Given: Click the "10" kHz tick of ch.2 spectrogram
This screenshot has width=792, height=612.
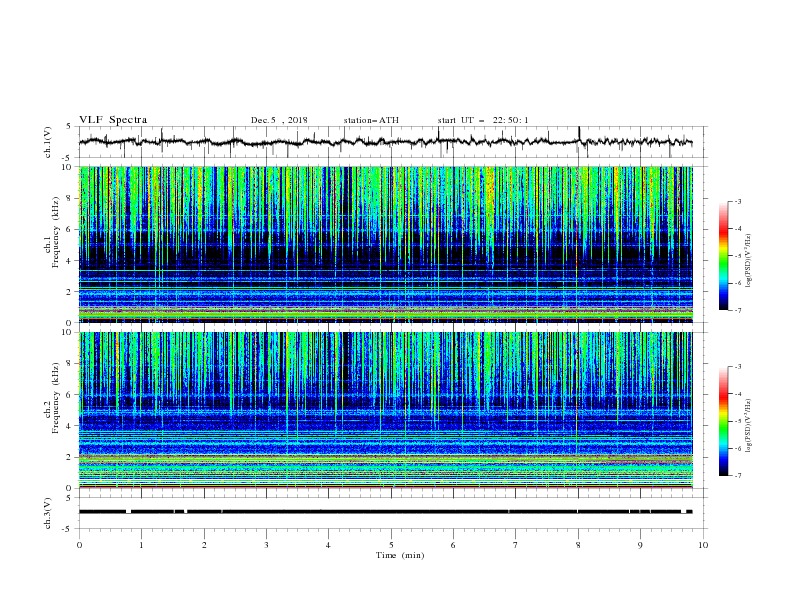Looking at the screenshot, I should click(x=67, y=332).
